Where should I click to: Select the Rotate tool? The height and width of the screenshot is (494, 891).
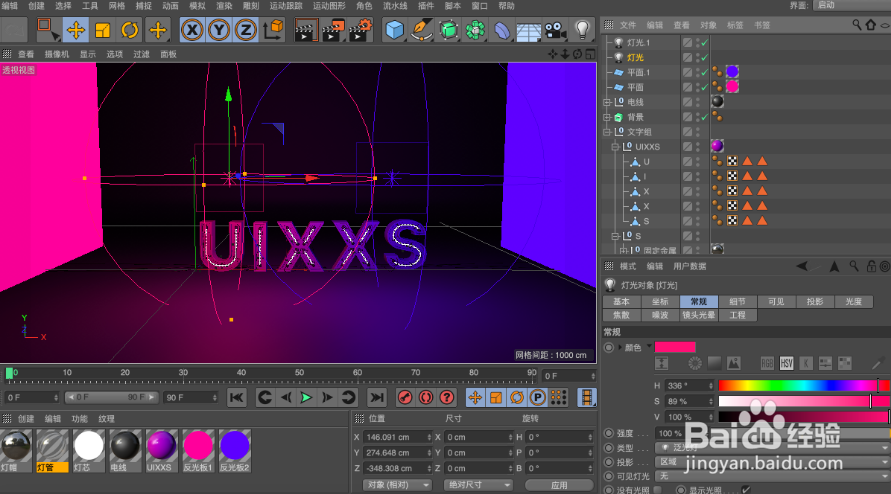tap(130, 30)
